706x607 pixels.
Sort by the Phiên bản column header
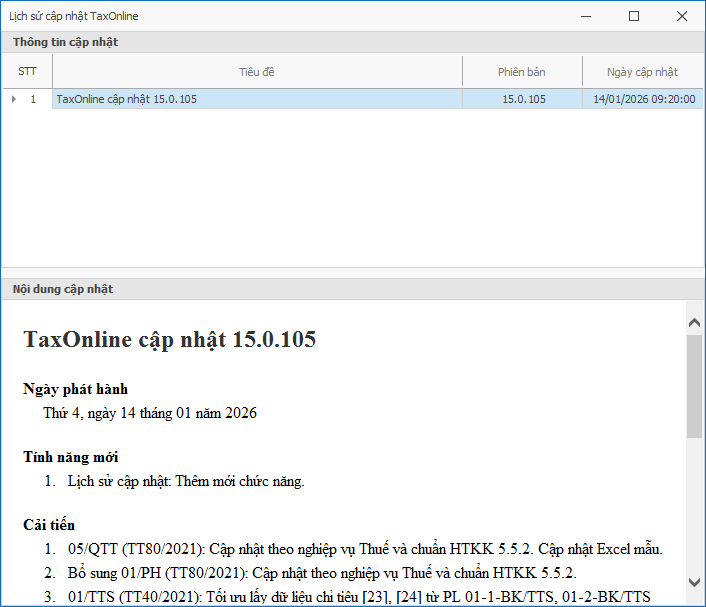coord(522,72)
